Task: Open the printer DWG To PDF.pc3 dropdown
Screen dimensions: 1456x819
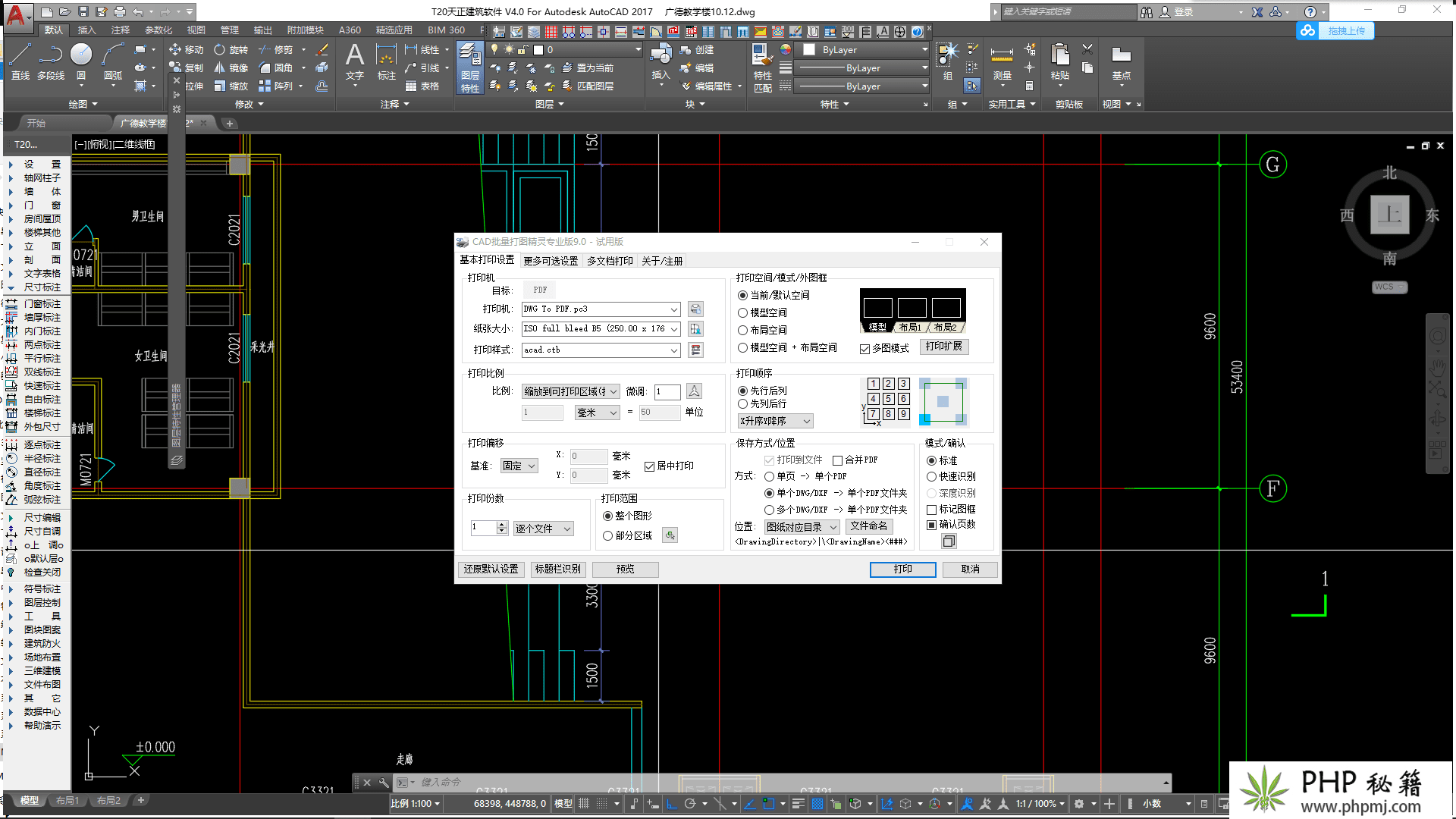Action: (x=601, y=309)
